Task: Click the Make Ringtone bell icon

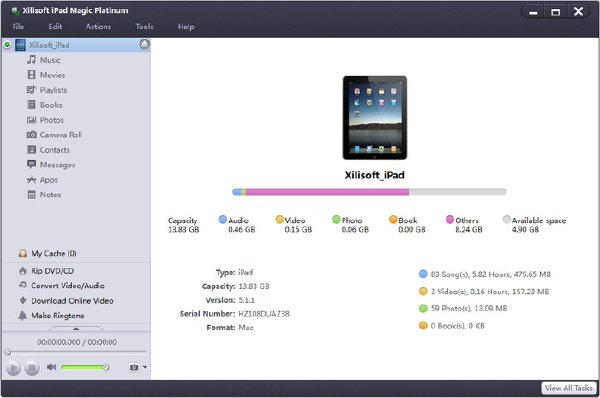Action: [x=23, y=315]
